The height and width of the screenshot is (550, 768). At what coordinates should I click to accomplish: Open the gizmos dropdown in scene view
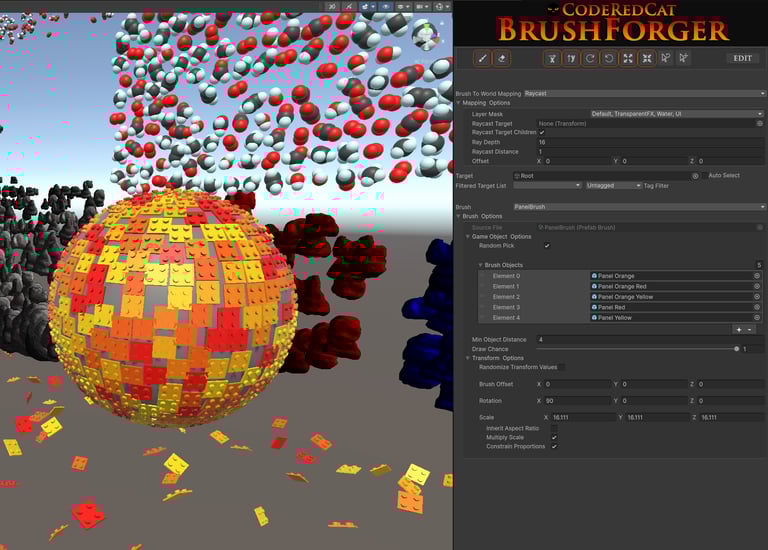pos(442,6)
